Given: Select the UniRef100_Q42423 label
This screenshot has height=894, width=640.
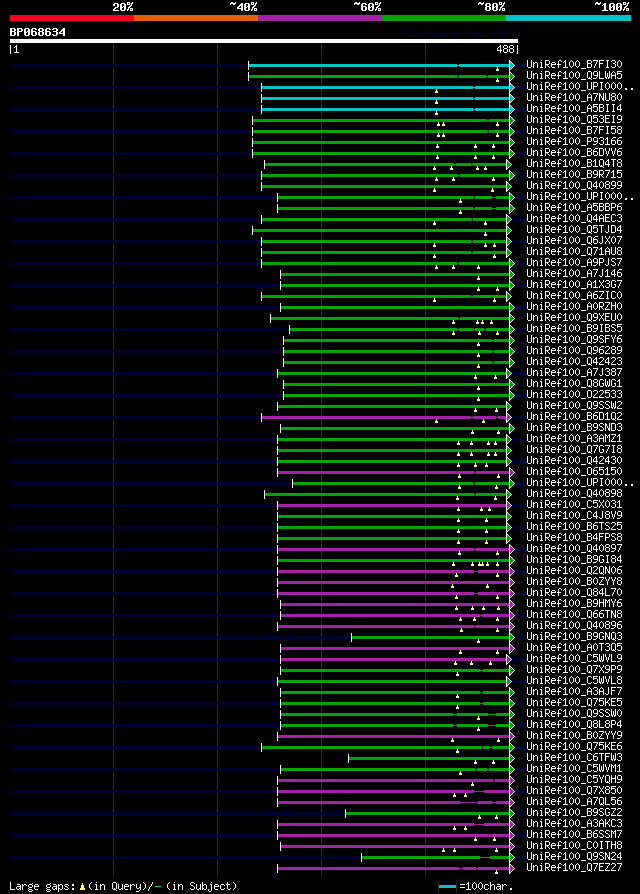Looking at the screenshot, I should point(574,361).
